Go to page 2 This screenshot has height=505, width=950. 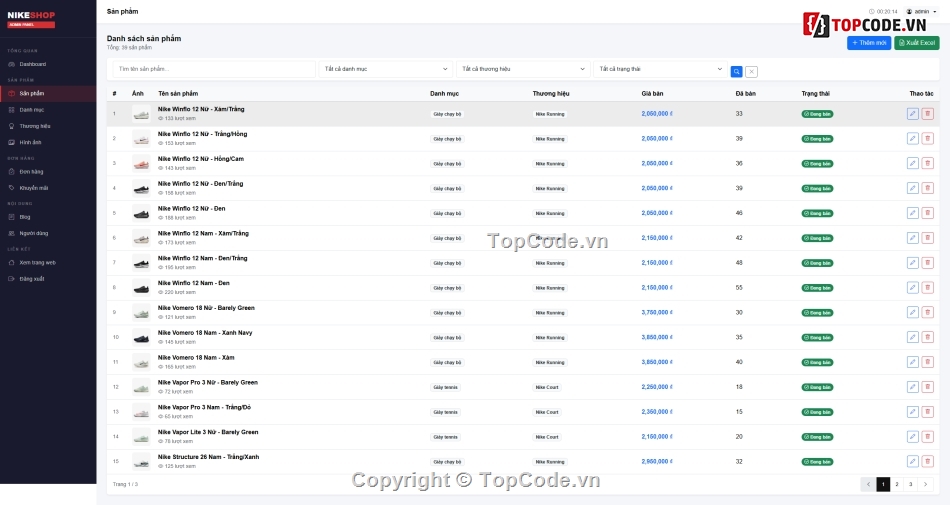[897, 484]
